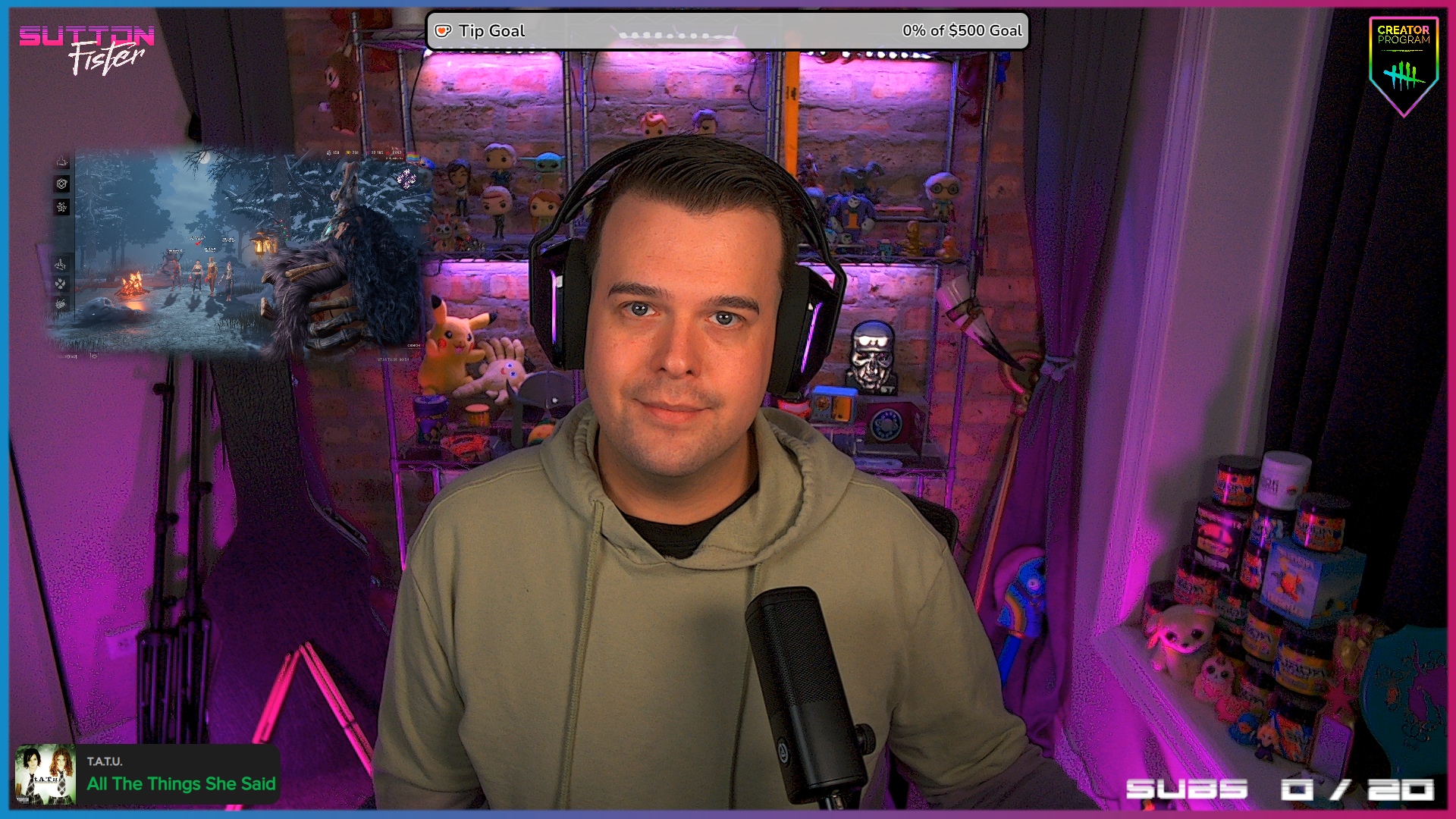Screen dimensions: 1456x819
Task: Click the Back Esc button in lobby
Action: 67,356
